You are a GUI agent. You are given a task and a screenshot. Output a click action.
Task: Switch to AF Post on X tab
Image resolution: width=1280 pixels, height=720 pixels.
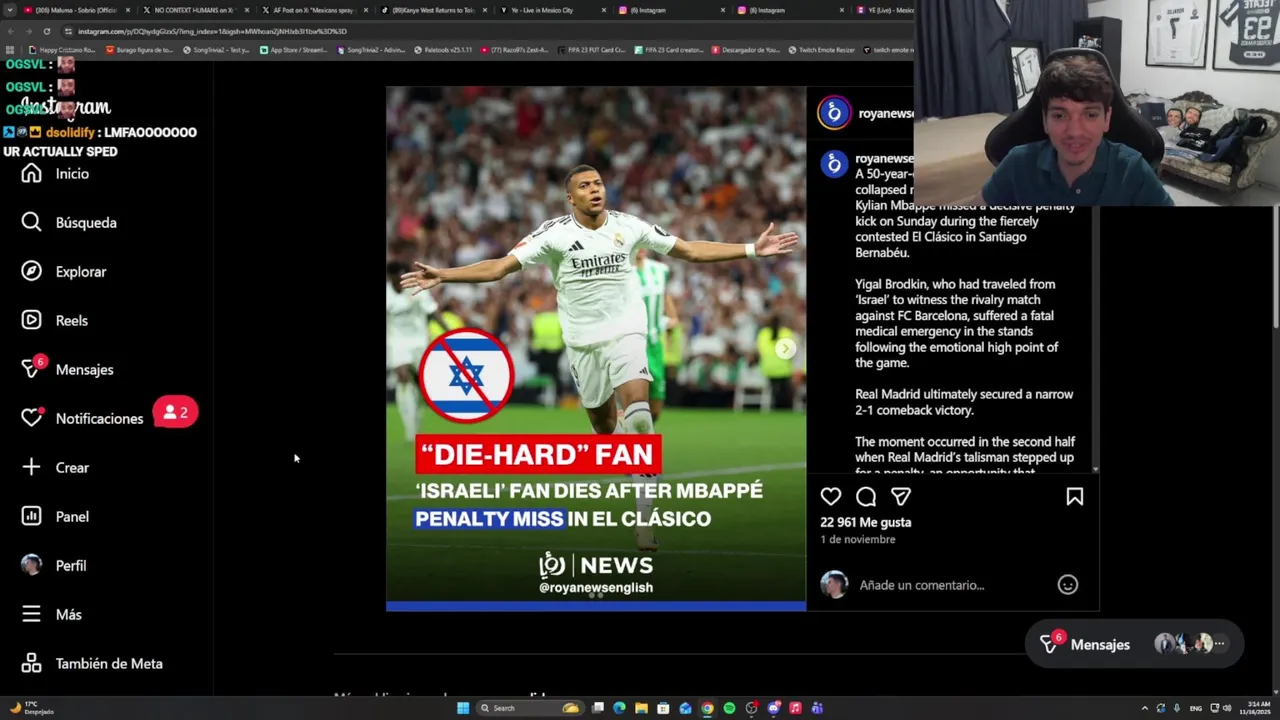[313, 10]
